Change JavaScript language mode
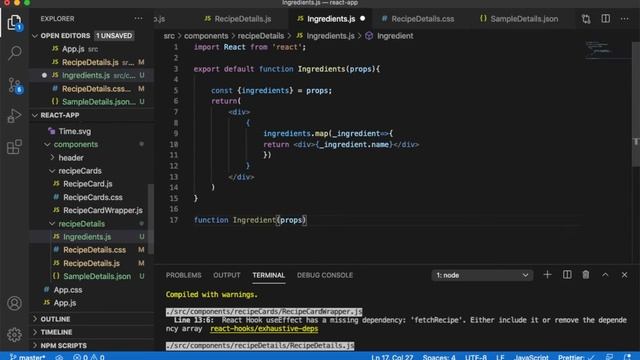 click(x=531, y=357)
